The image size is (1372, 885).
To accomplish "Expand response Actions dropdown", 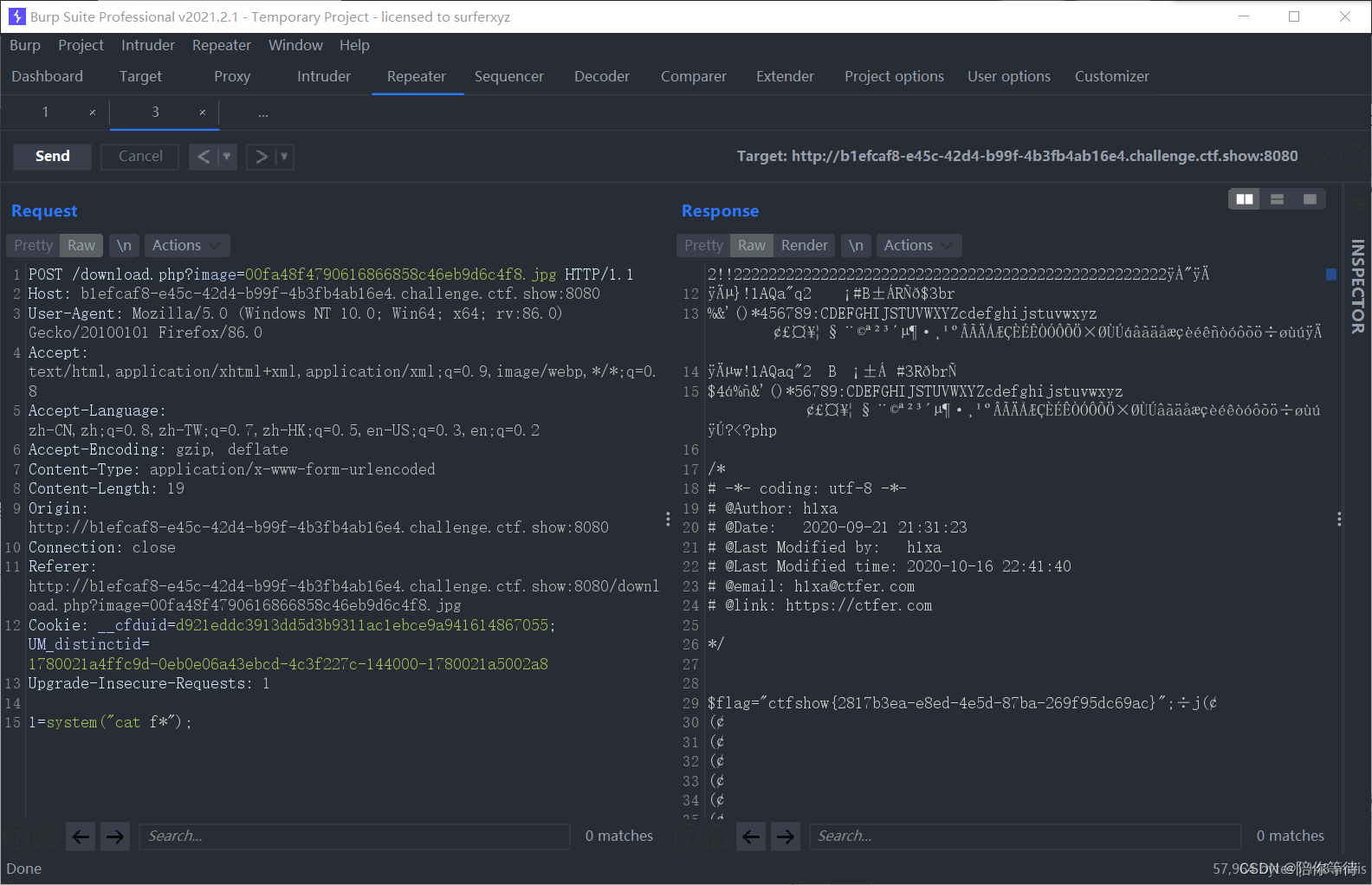I will [919, 245].
